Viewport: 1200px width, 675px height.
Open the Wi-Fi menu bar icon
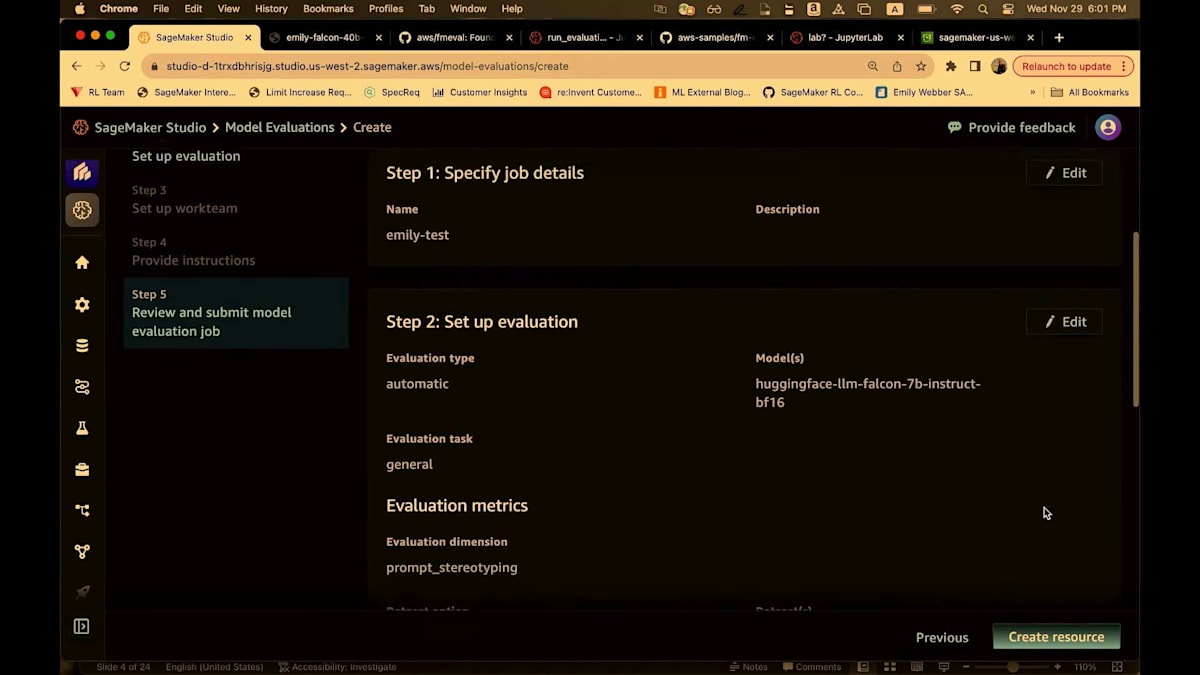point(957,9)
